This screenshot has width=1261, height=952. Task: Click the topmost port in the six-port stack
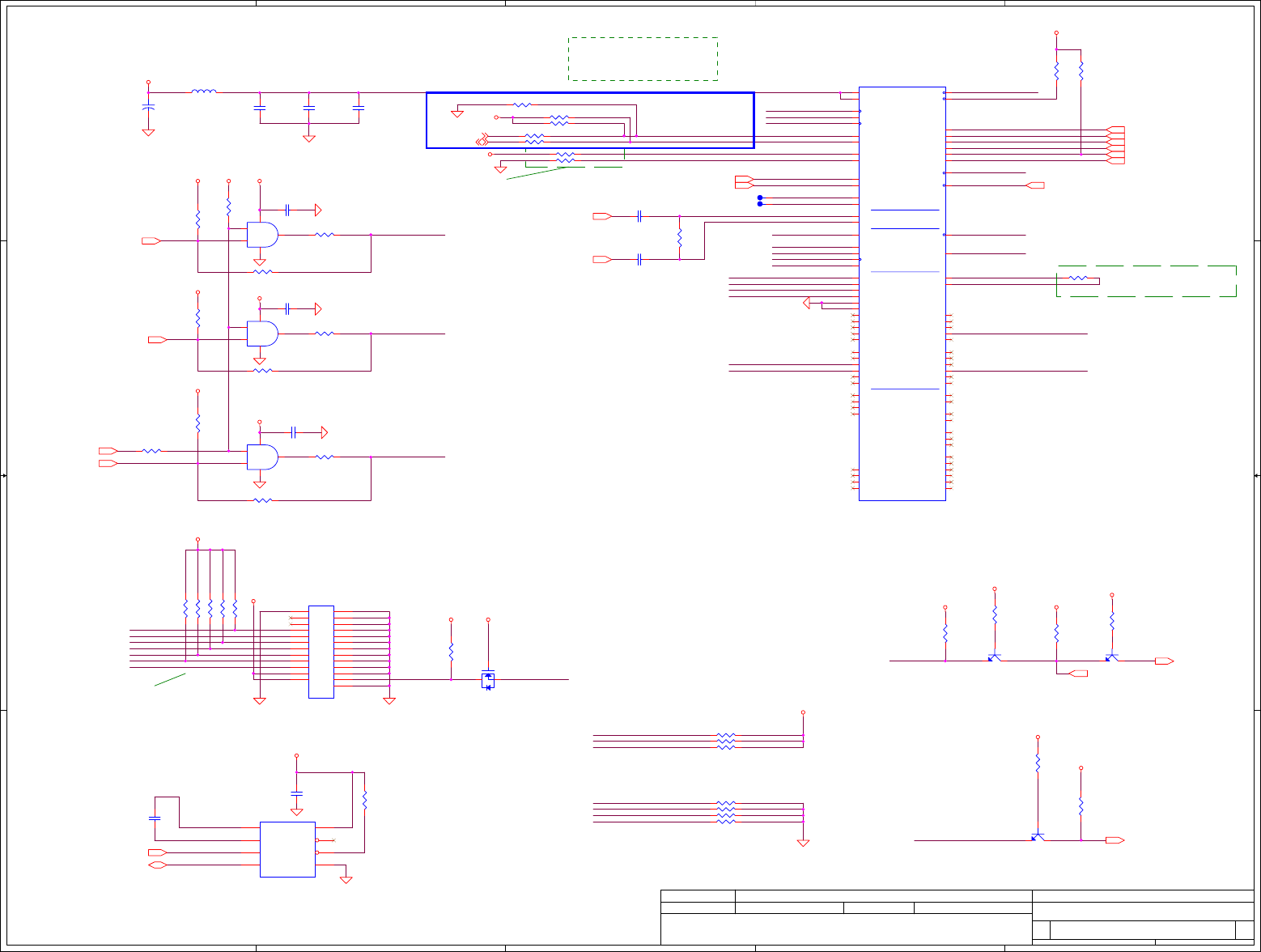click(x=1115, y=130)
